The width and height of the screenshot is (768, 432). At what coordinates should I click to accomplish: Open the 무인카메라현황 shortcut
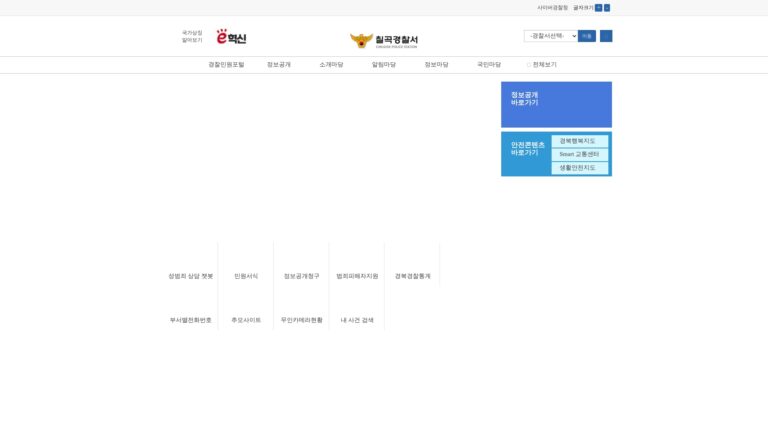click(302, 320)
